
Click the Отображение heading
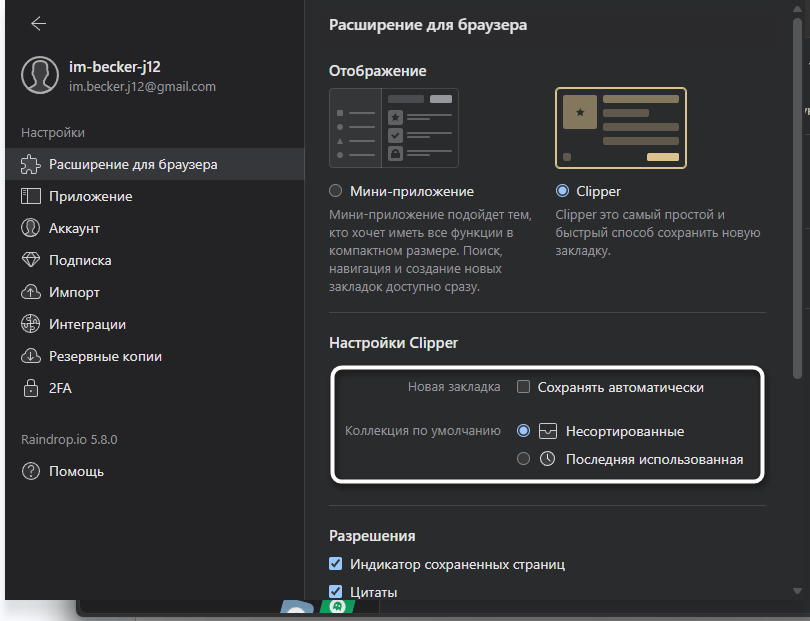[x=378, y=71]
